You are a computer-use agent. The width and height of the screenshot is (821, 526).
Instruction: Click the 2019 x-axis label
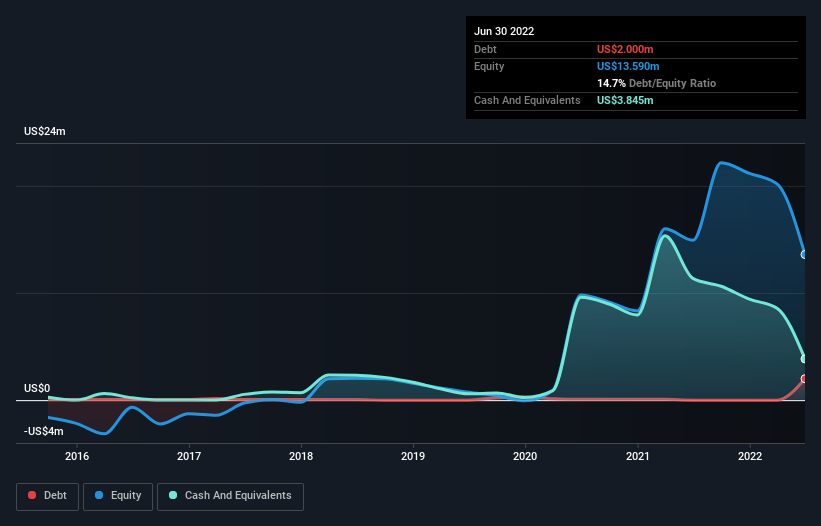pos(413,456)
